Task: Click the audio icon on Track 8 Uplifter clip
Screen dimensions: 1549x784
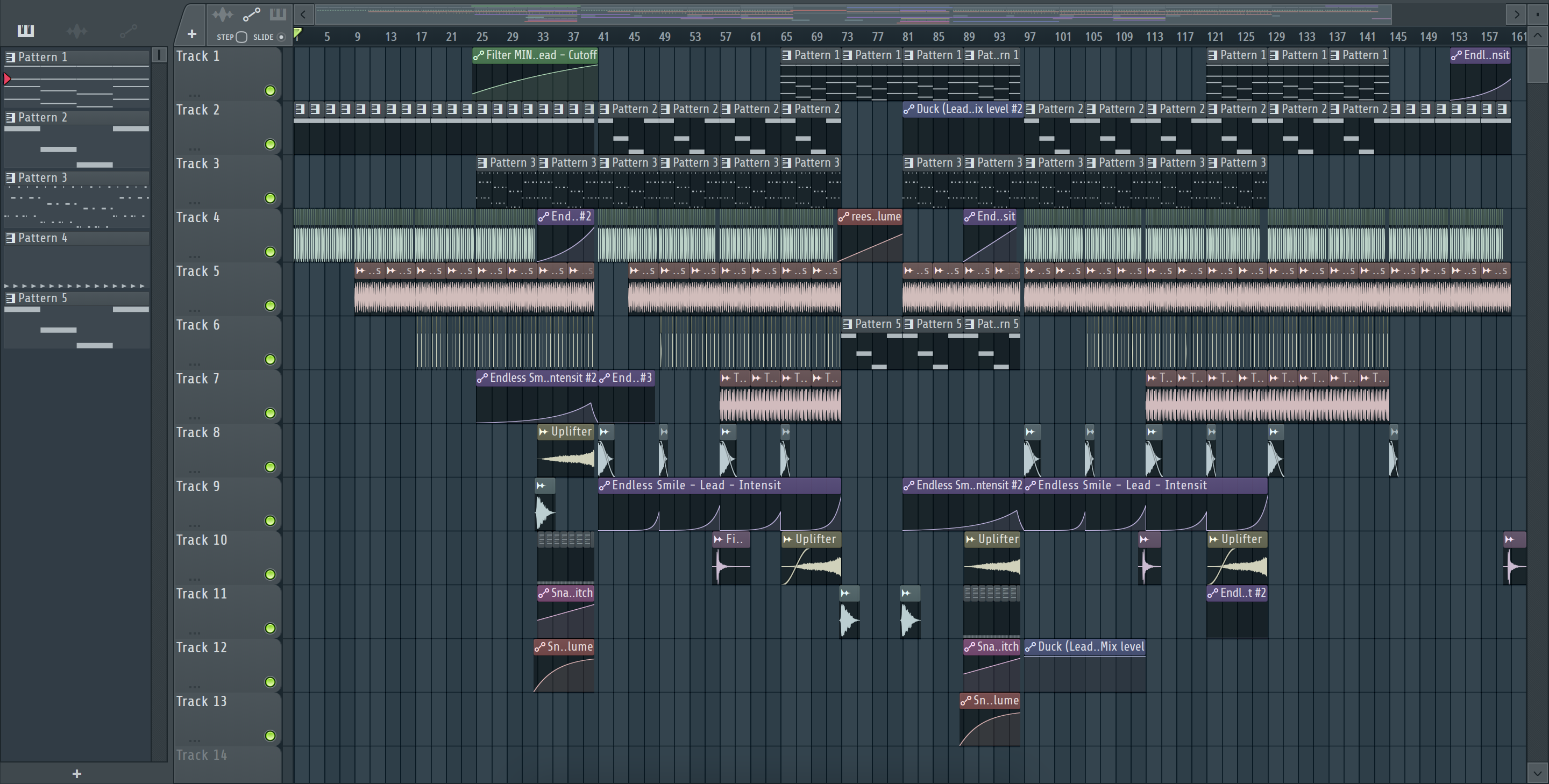Action: point(544,432)
